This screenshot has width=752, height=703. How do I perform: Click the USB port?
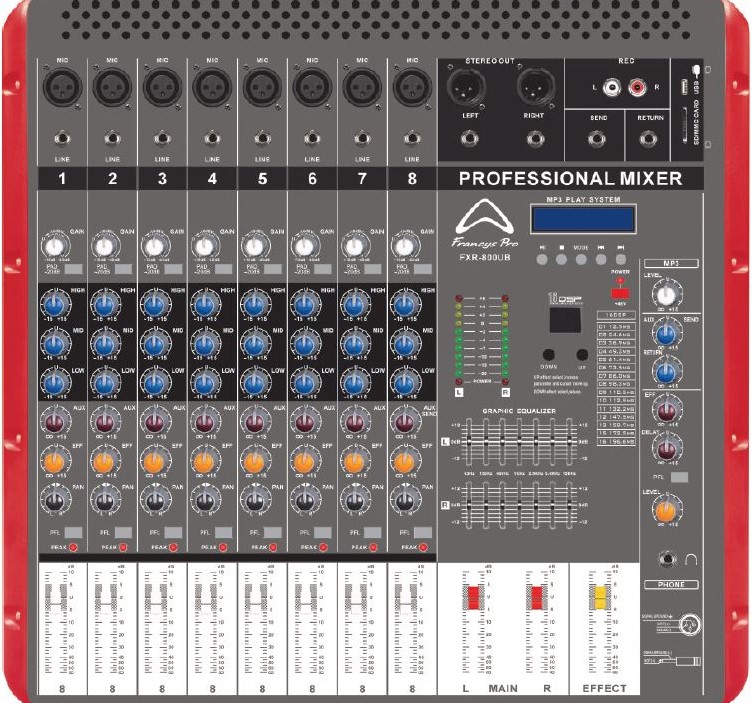coord(684,87)
